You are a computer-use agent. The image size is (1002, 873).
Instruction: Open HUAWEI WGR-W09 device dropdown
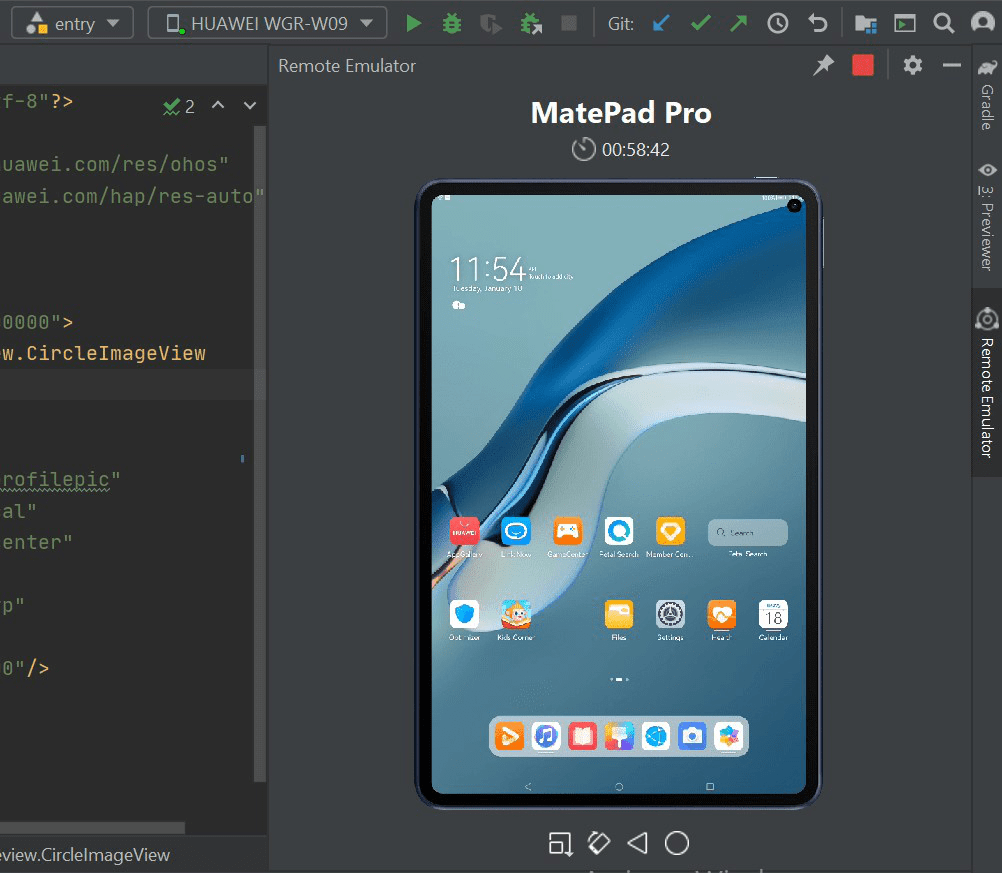pos(267,24)
